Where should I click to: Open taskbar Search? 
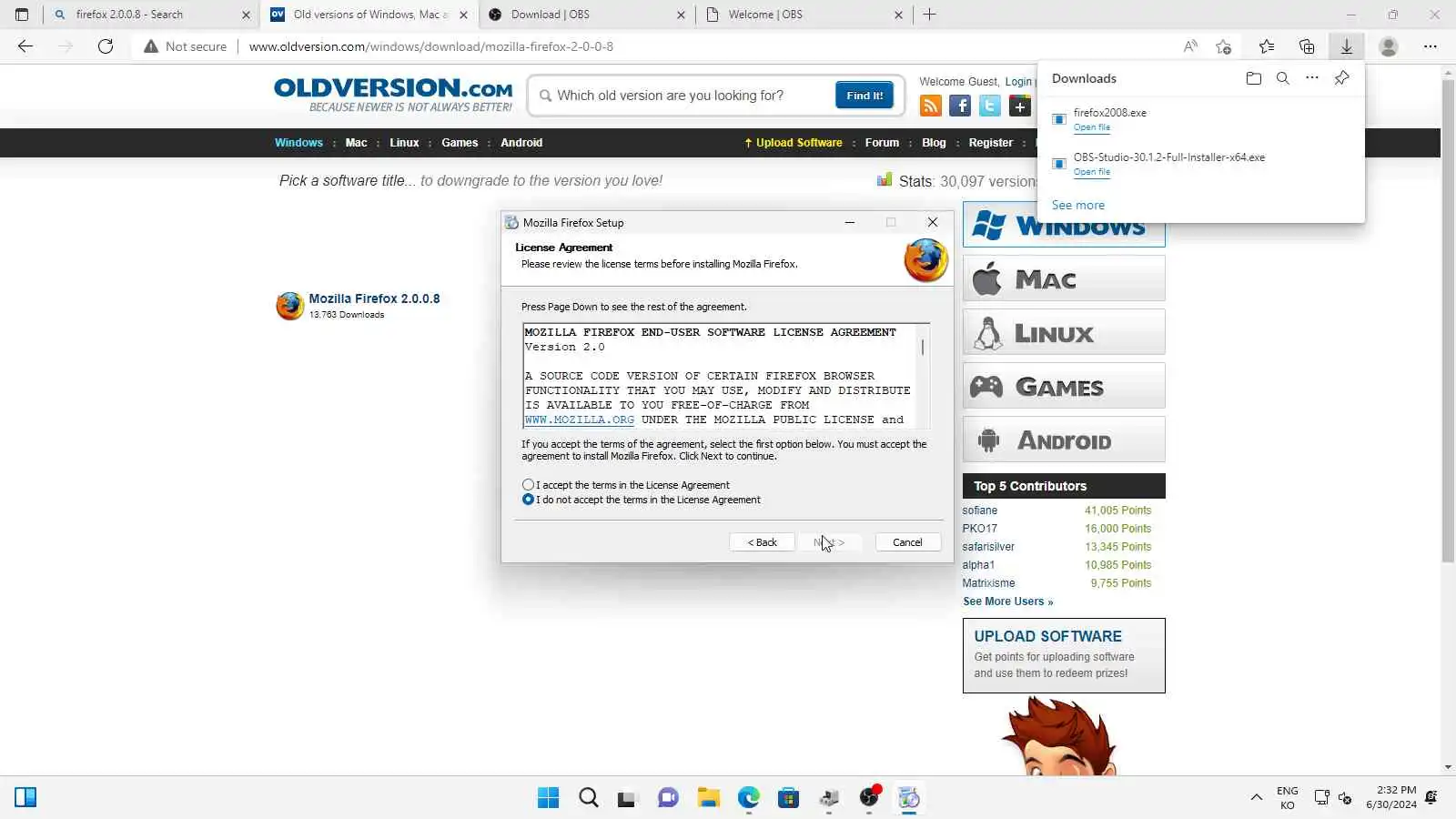point(589,798)
